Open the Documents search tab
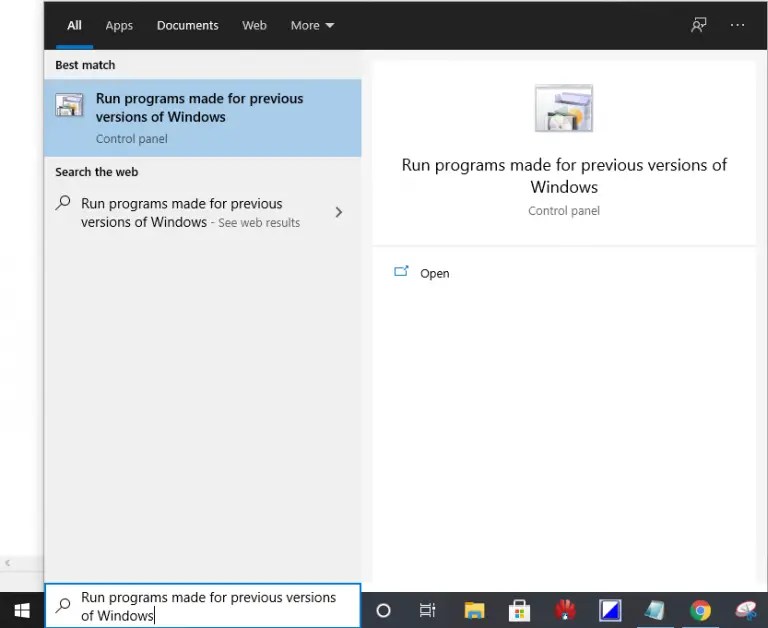This screenshot has height=628, width=768. (188, 25)
